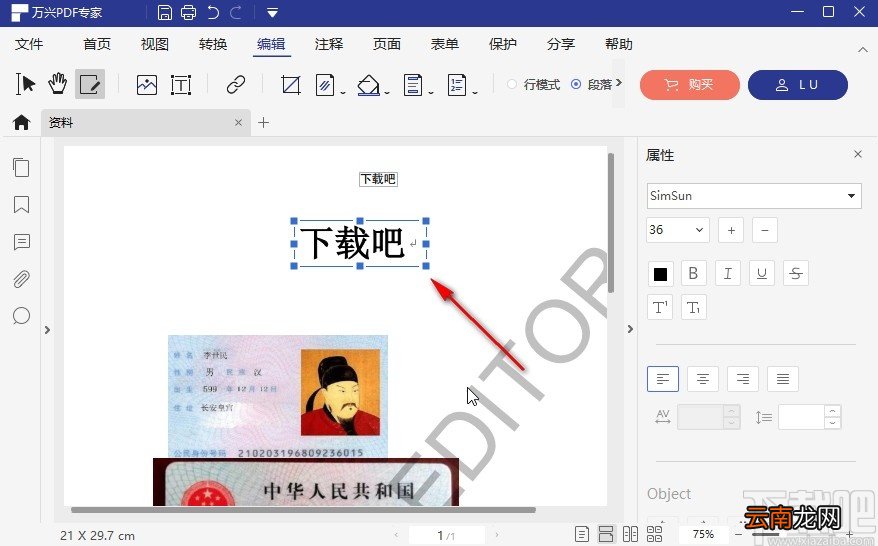Decrease font size with the minus button
This screenshot has width=878, height=546.
click(765, 230)
